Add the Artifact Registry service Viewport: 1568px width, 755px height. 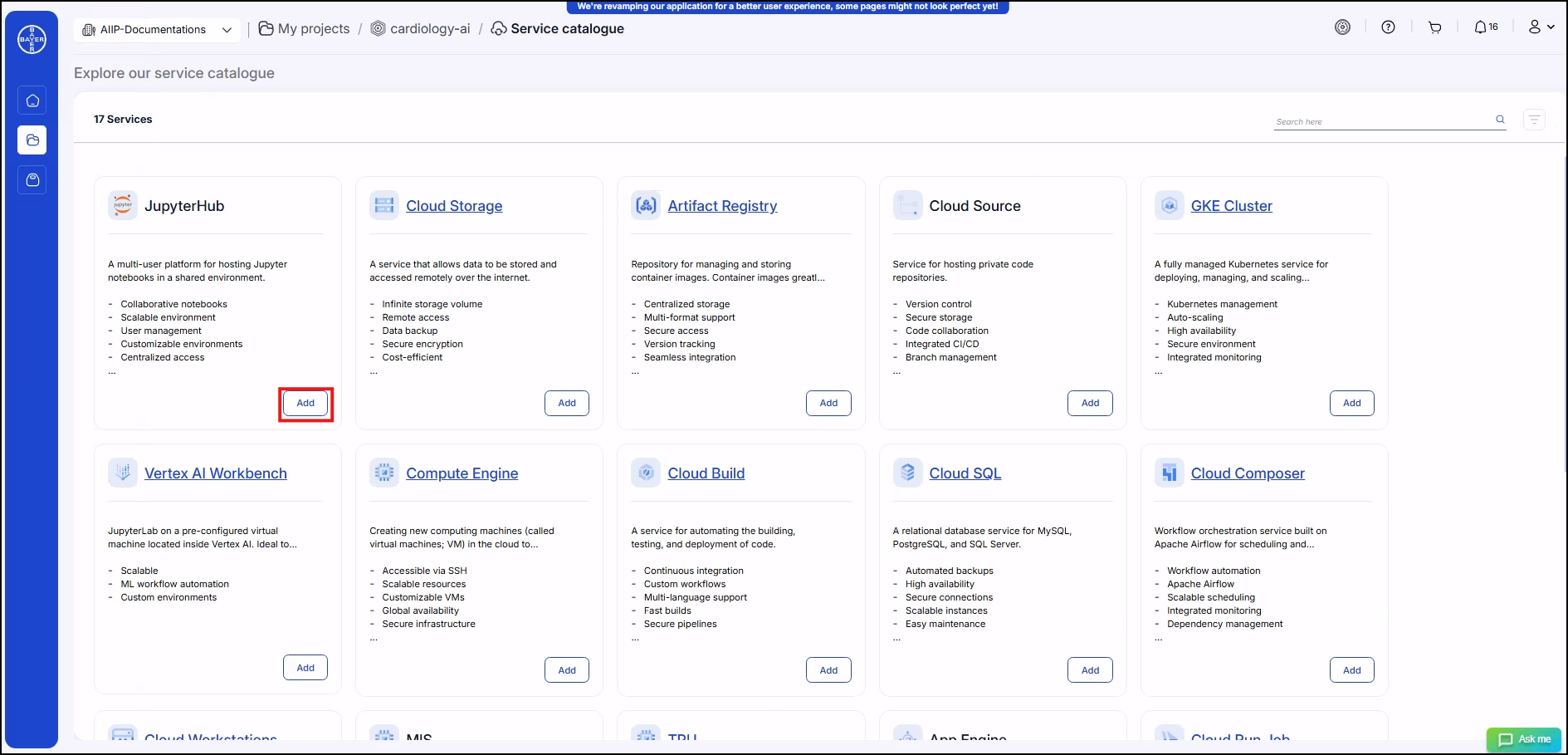pos(828,404)
